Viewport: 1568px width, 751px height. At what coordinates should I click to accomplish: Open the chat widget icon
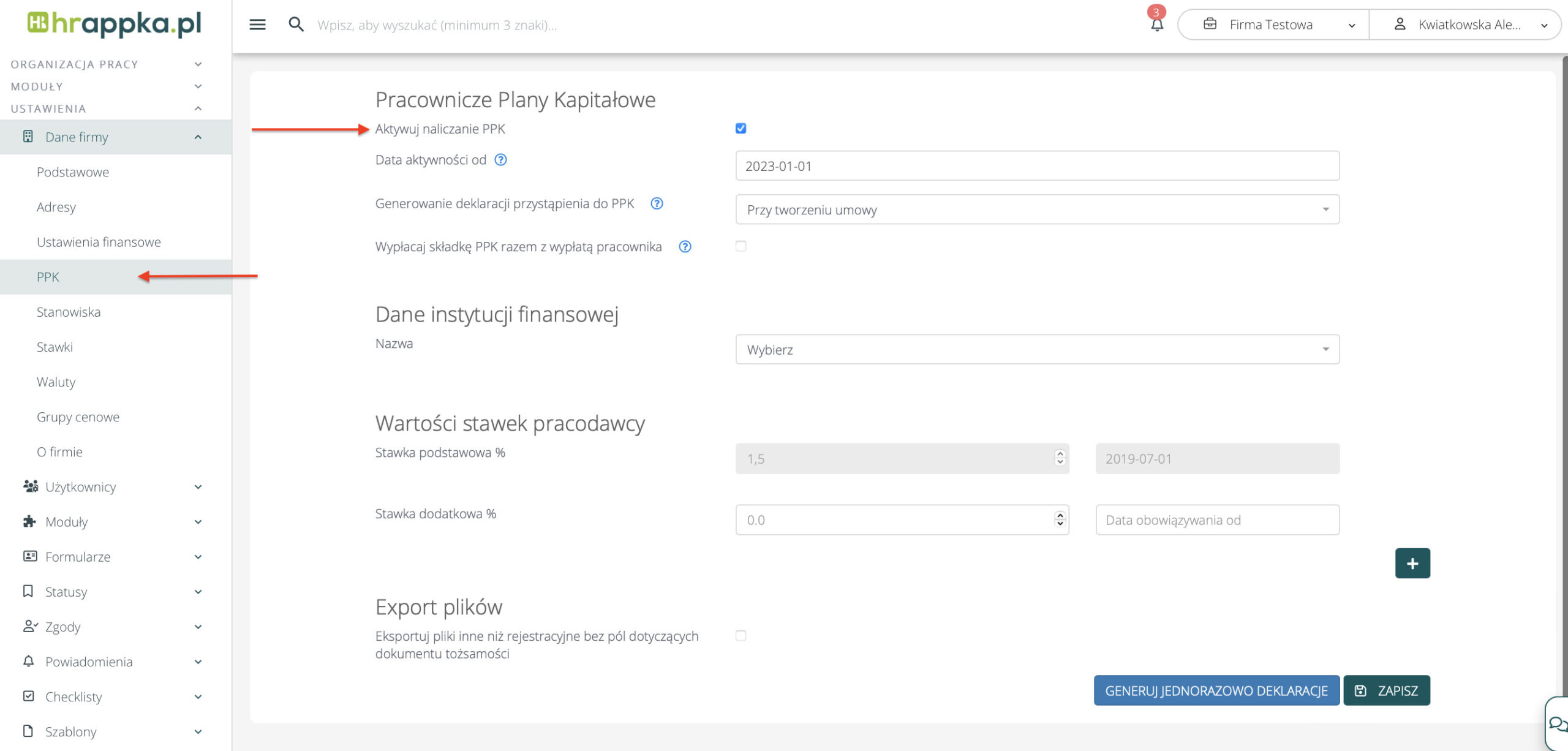pos(1556,724)
